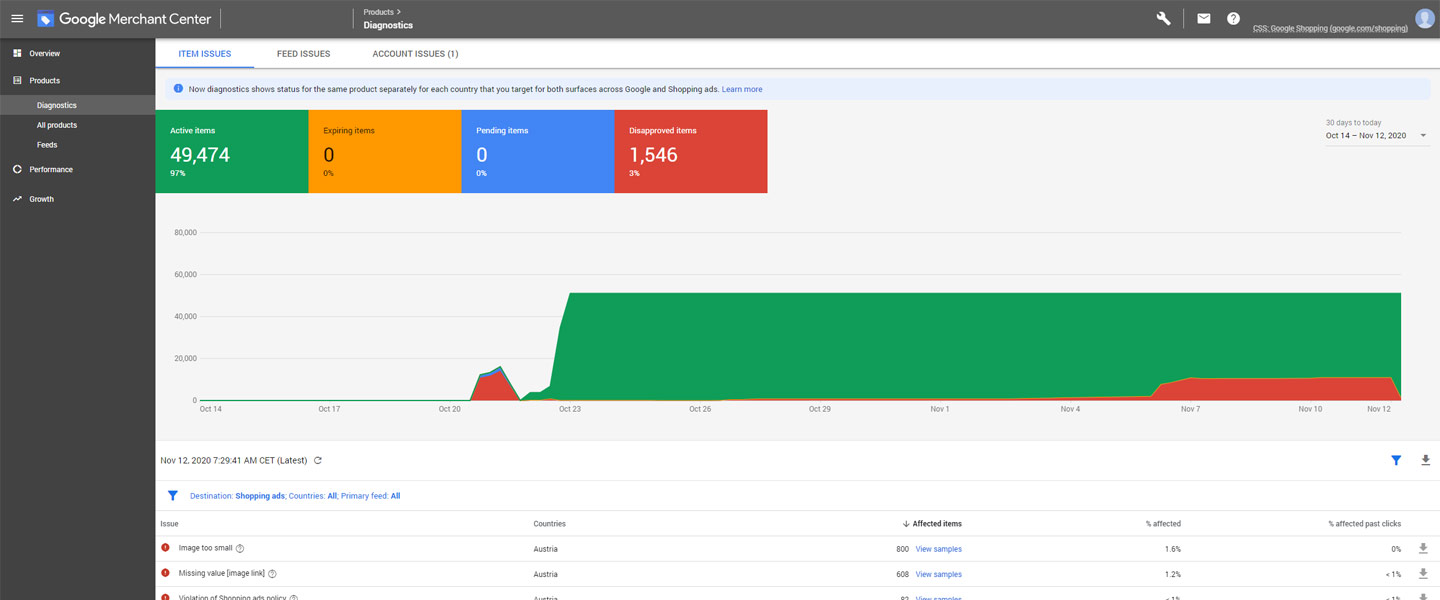
Task: Open the ACCOUNT ISSUES tab
Action: point(415,53)
